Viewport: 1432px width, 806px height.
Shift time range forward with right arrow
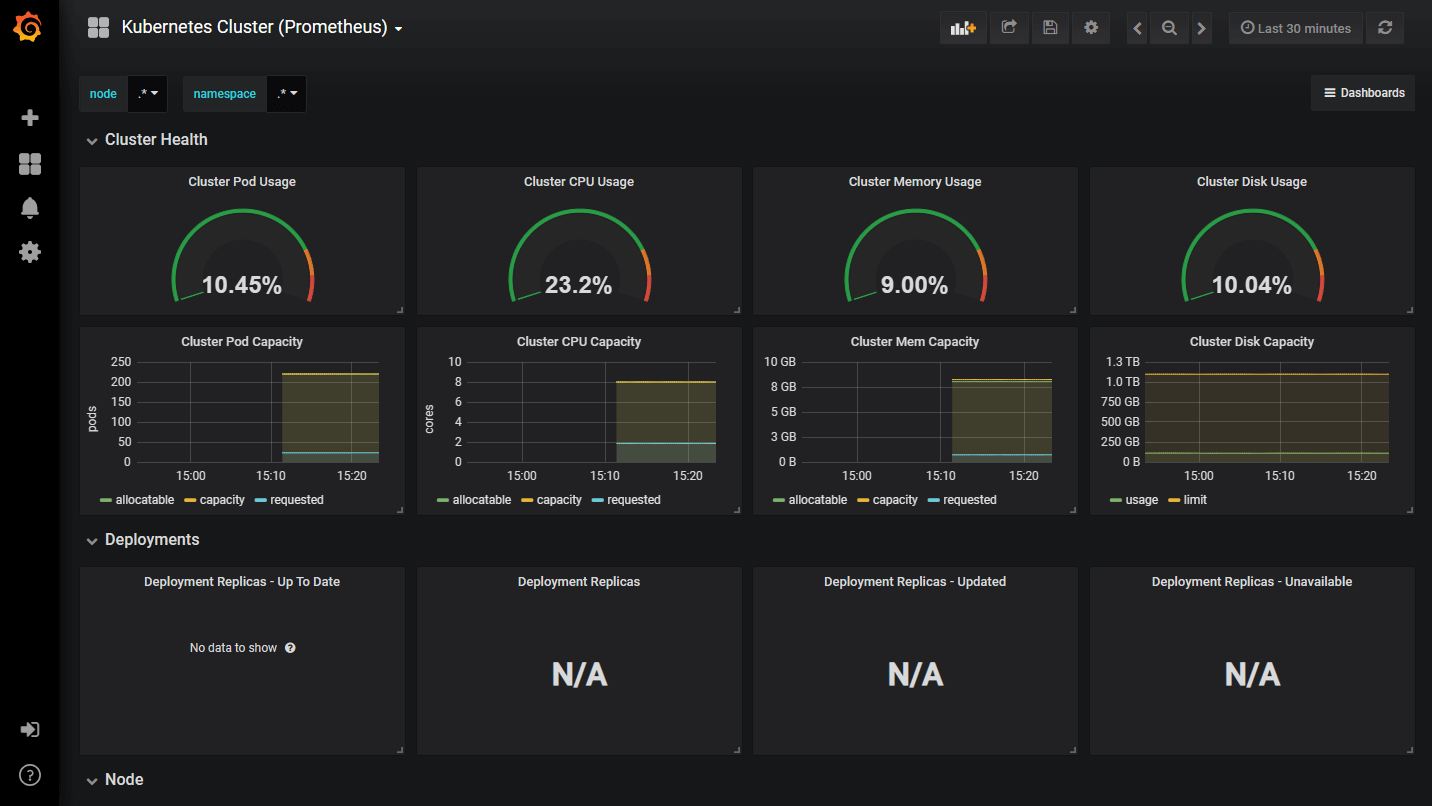(1202, 28)
